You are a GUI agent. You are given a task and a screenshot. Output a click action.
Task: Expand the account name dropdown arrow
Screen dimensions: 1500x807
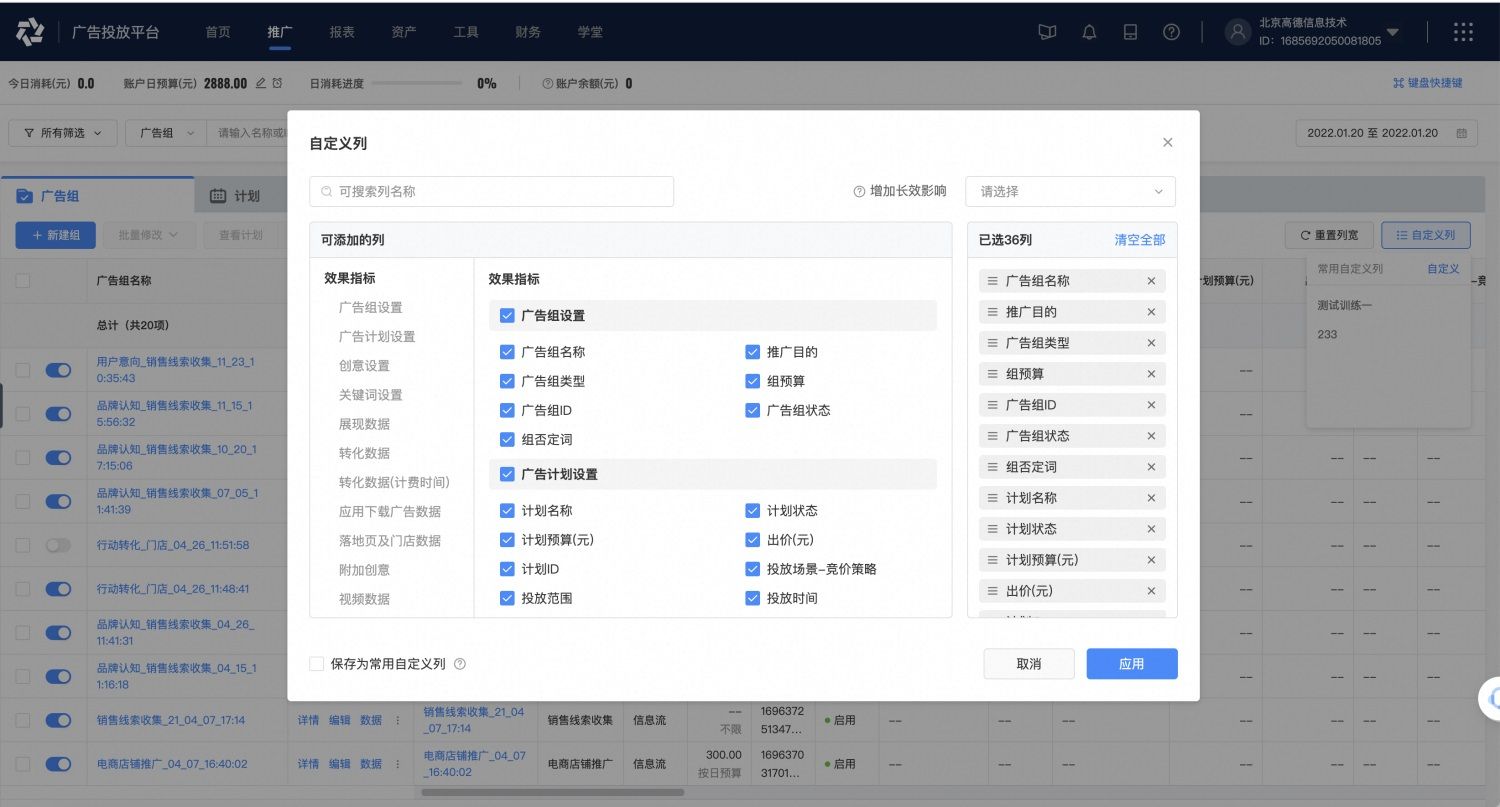click(1392, 32)
